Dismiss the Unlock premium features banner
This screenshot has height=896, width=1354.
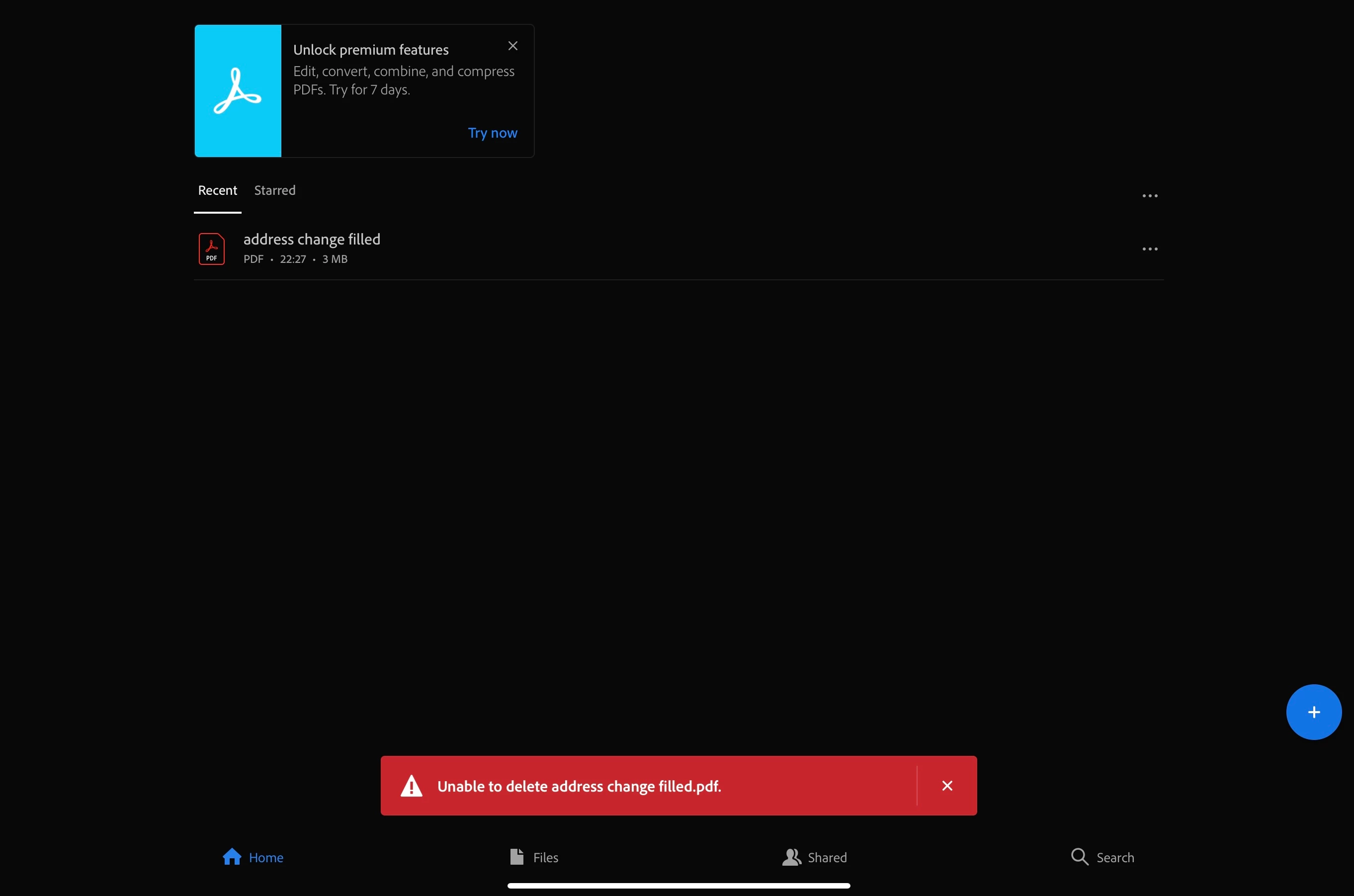click(512, 46)
